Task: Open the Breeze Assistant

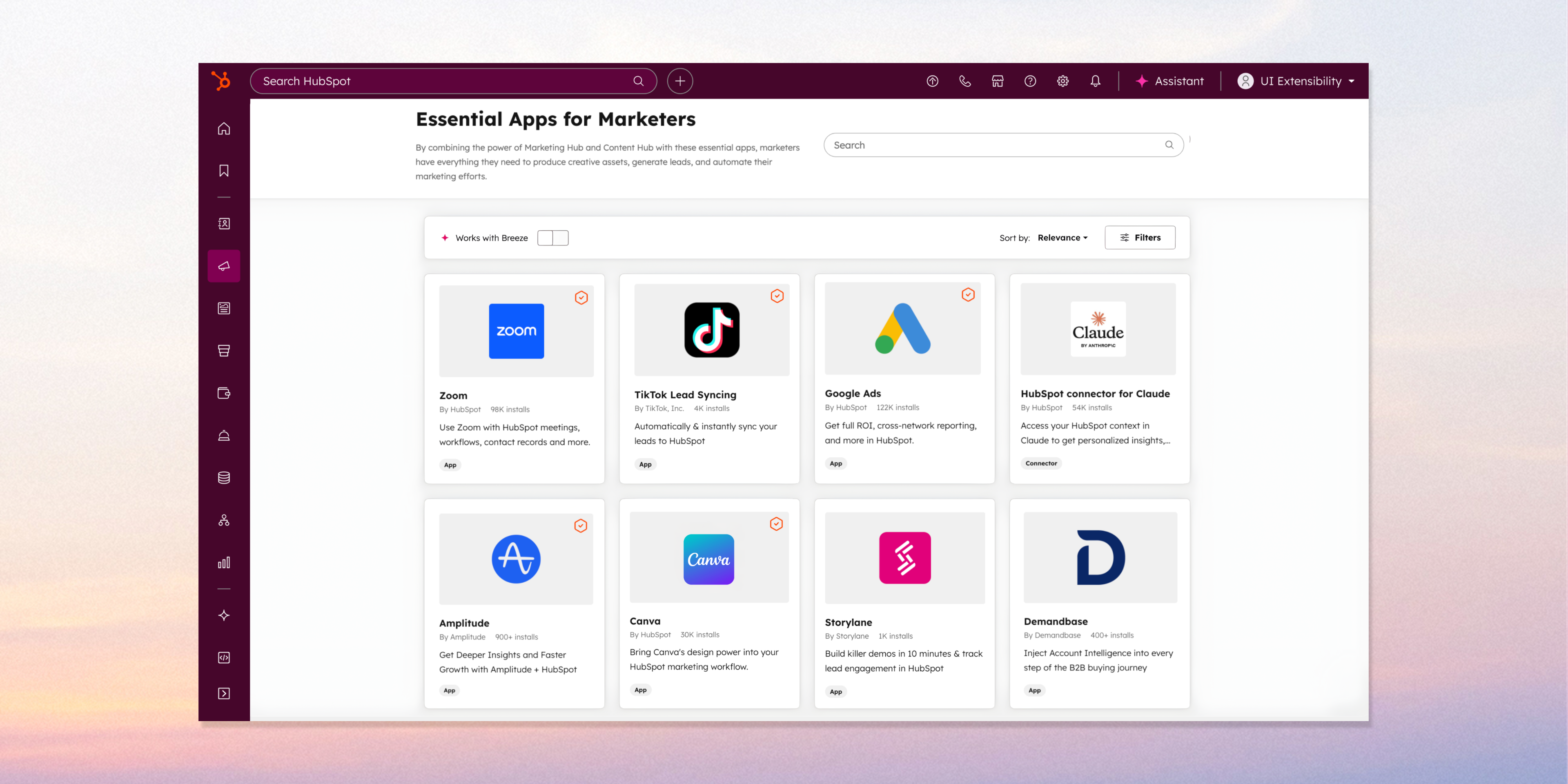Action: [1169, 81]
